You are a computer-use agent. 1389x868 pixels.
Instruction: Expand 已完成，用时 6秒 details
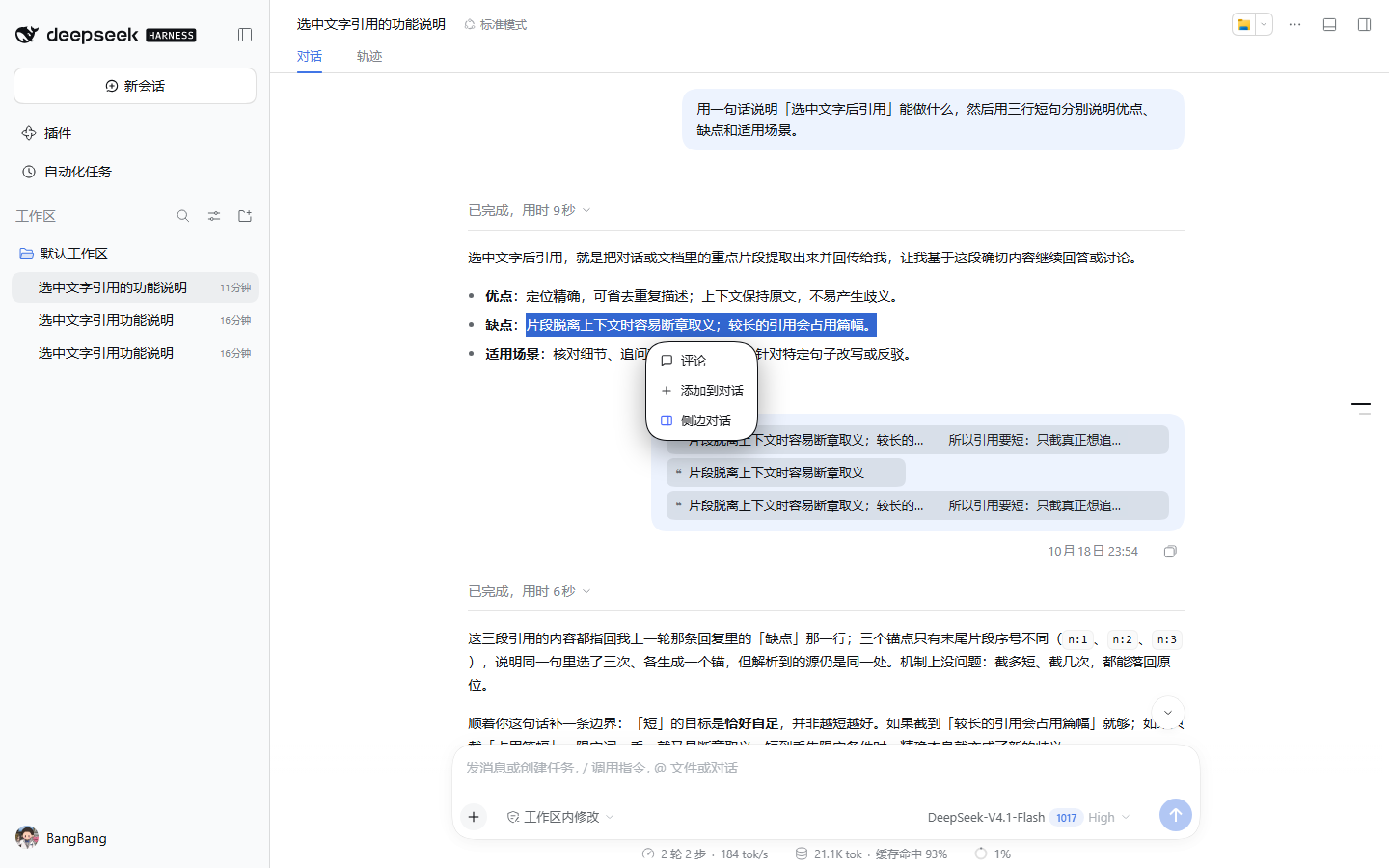530,591
